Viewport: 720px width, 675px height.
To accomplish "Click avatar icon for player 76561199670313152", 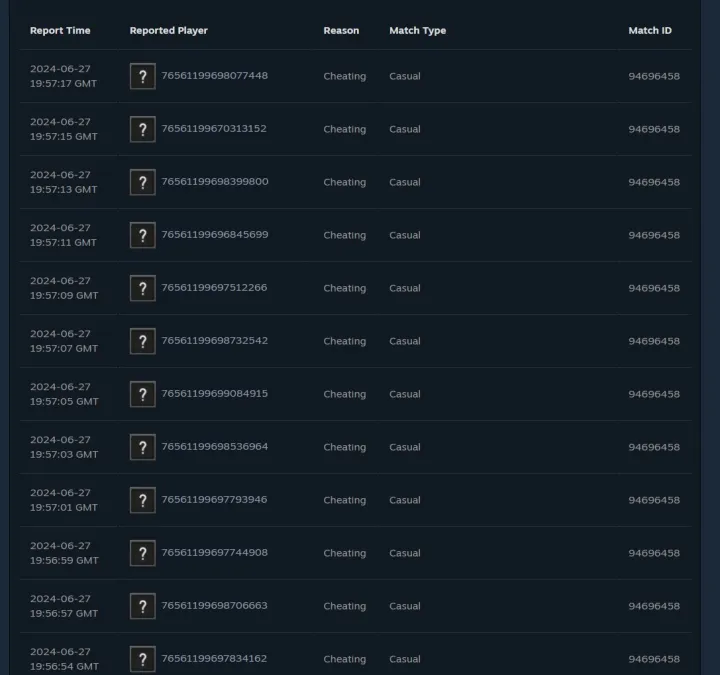I will (x=143, y=129).
